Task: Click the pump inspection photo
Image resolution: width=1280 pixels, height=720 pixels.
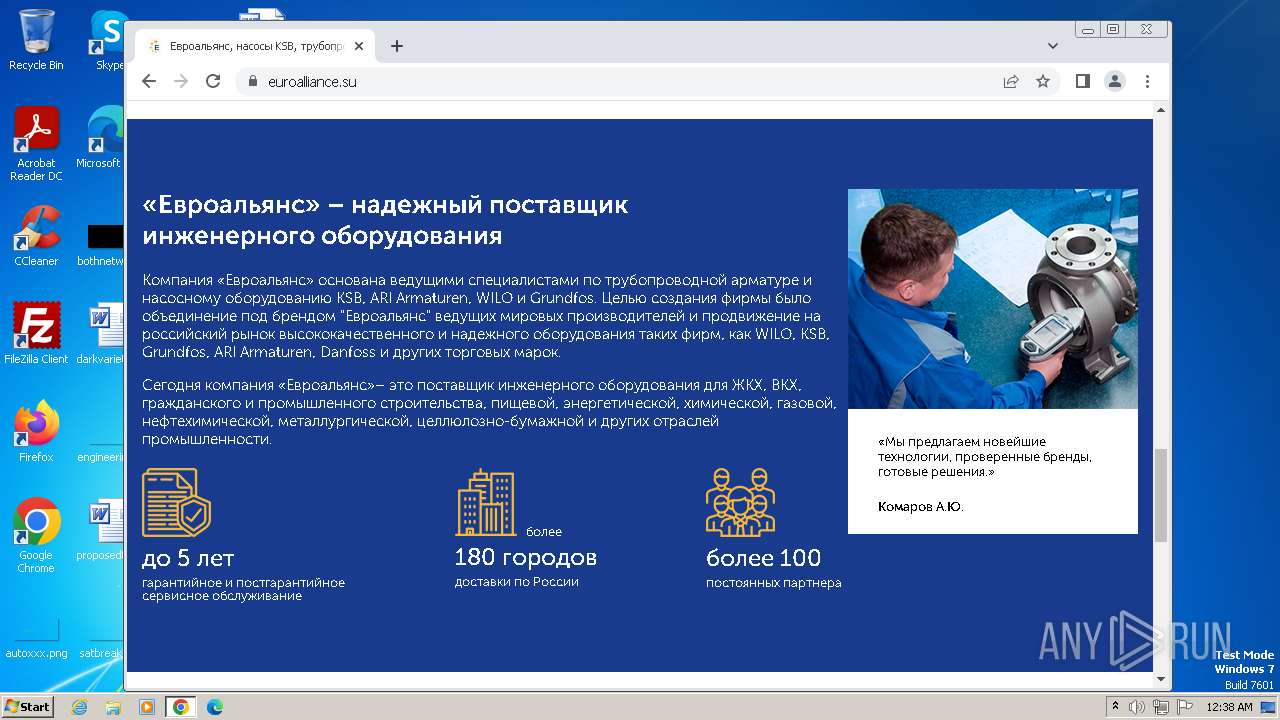Action: point(993,298)
